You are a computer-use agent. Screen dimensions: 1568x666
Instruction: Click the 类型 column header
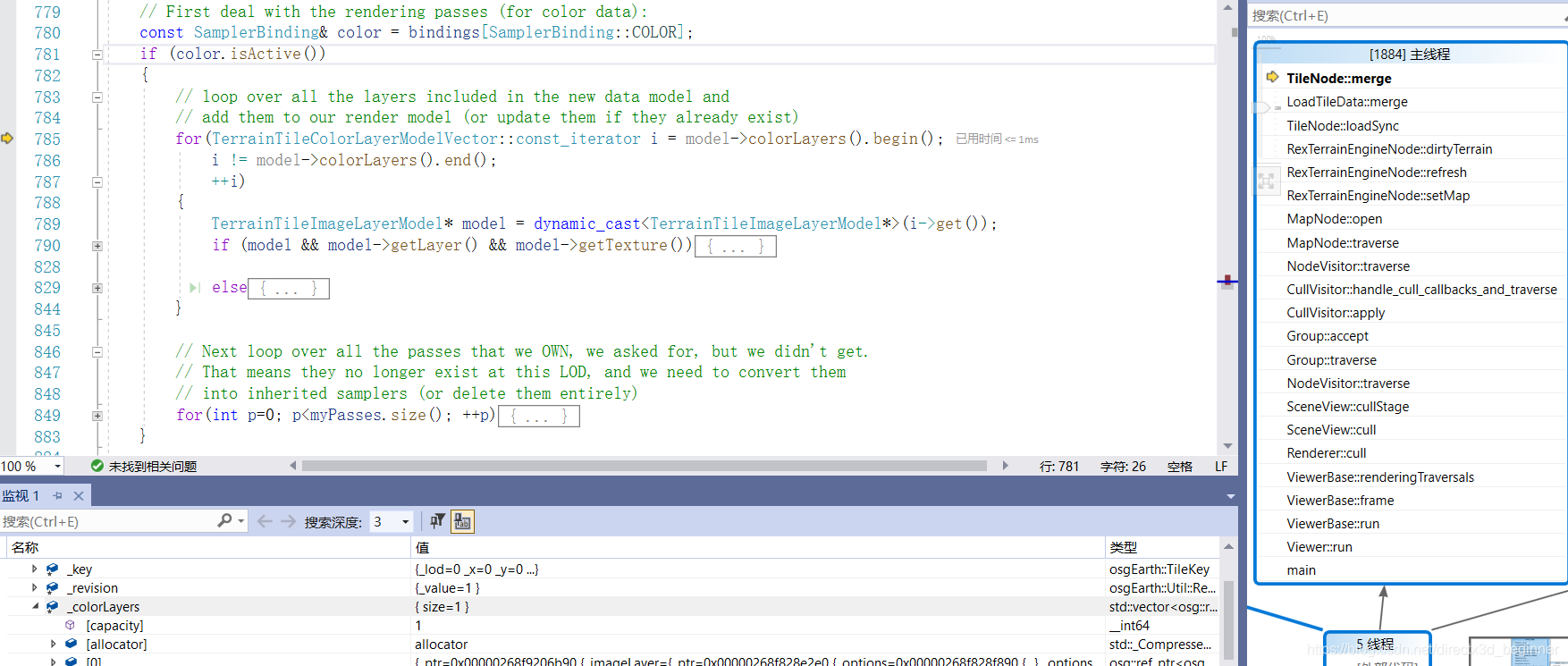[x=1162, y=547]
